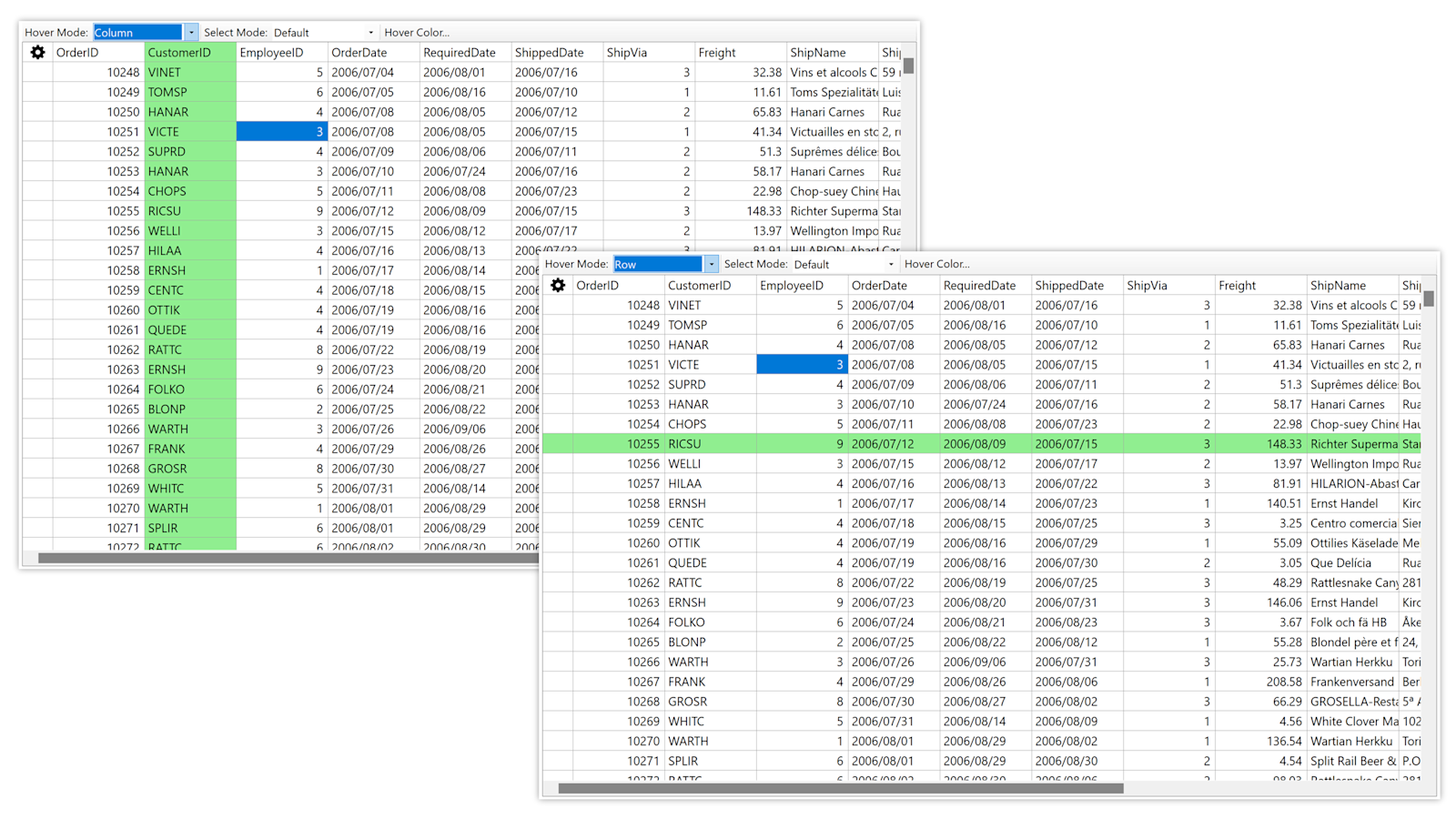The width and height of the screenshot is (1456, 819).
Task: Click CustomerID header in front grid
Action: [x=711, y=286]
